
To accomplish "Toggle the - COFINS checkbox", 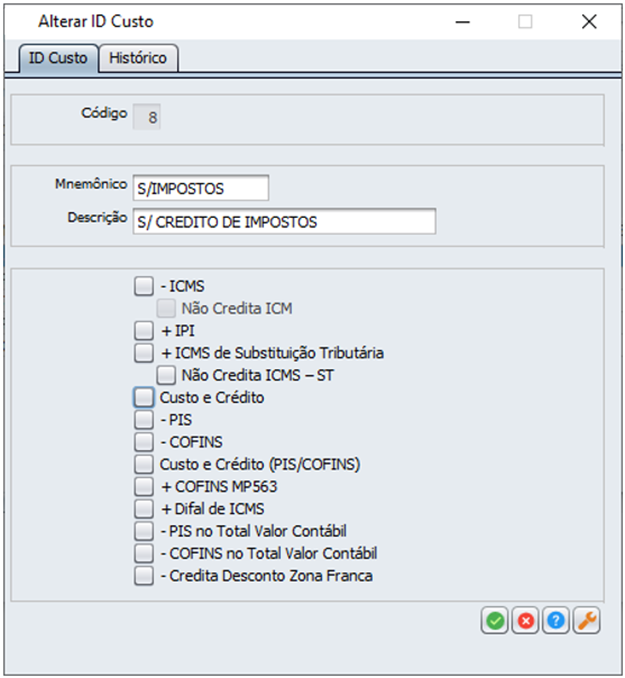I will [x=144, y=442].
